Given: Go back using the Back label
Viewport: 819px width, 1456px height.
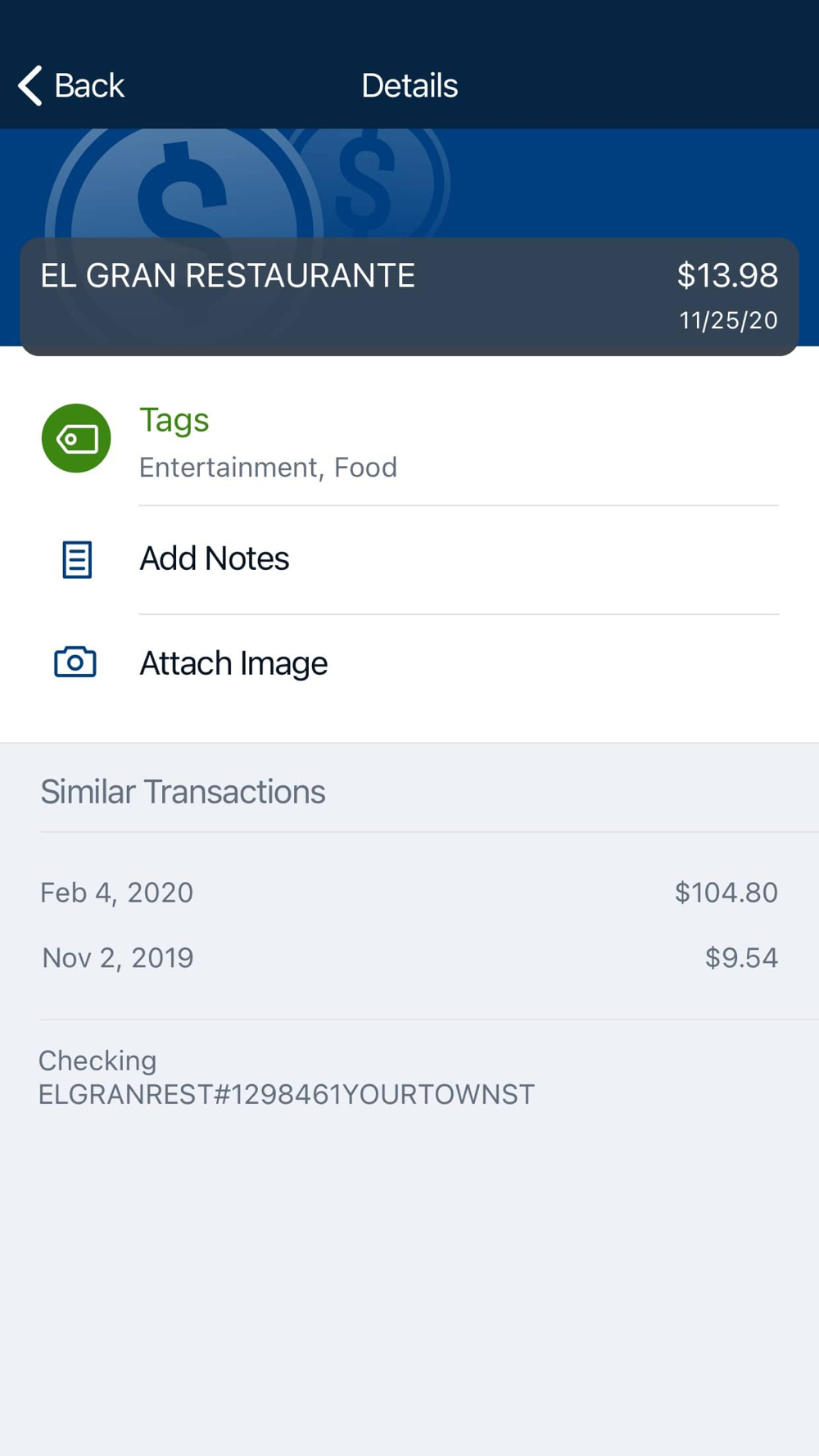Looking at the screenshot, I should click(88, 86).
